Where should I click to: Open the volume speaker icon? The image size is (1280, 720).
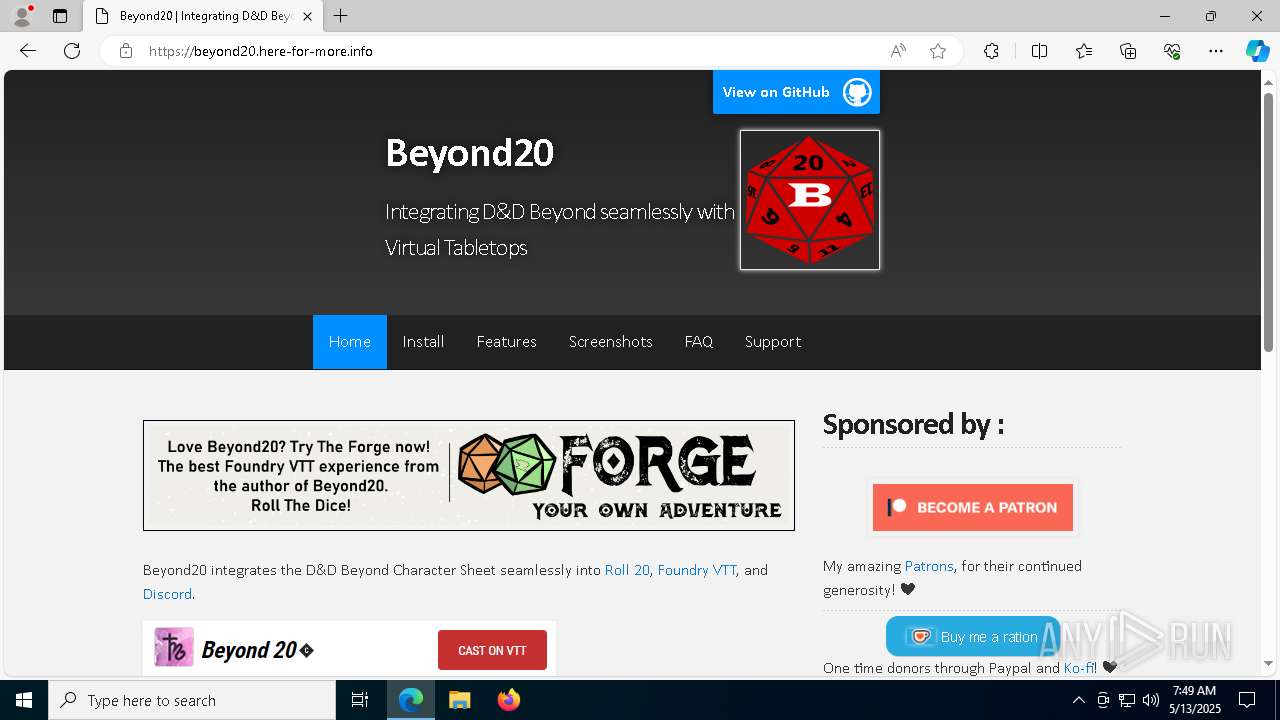[x=1151, y=700]
